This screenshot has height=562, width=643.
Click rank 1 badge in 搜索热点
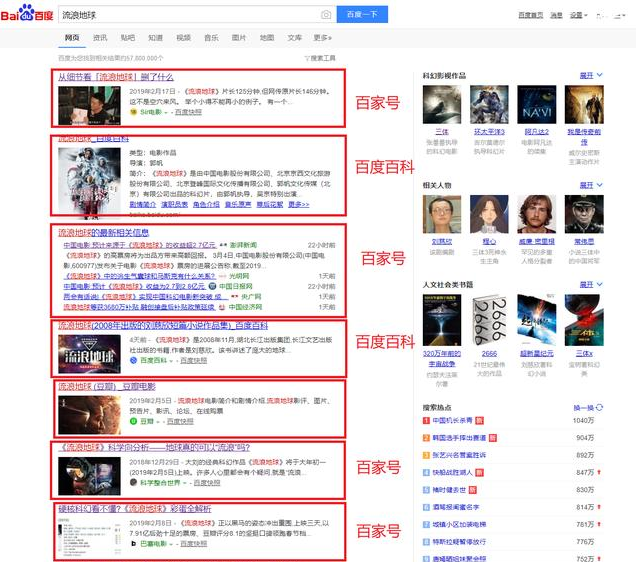pos(426,420)
